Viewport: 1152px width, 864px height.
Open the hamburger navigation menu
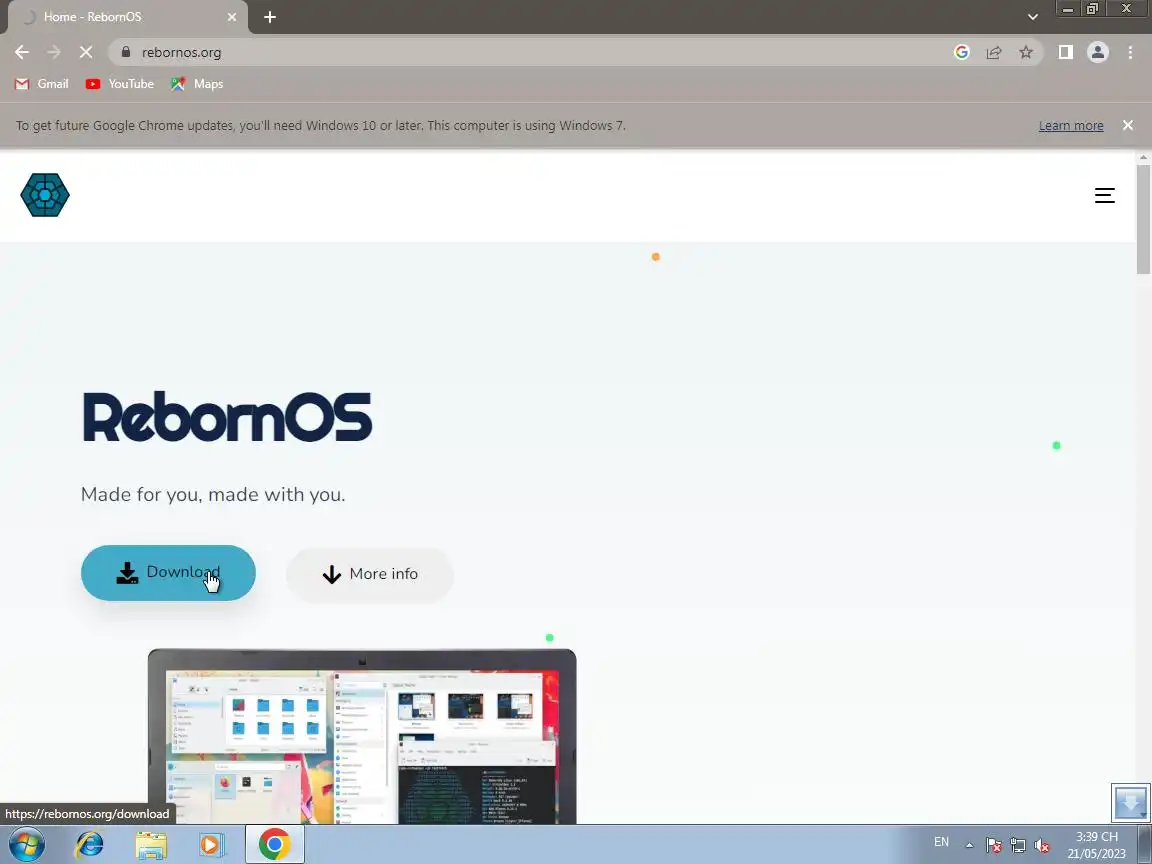[1104, 195]
